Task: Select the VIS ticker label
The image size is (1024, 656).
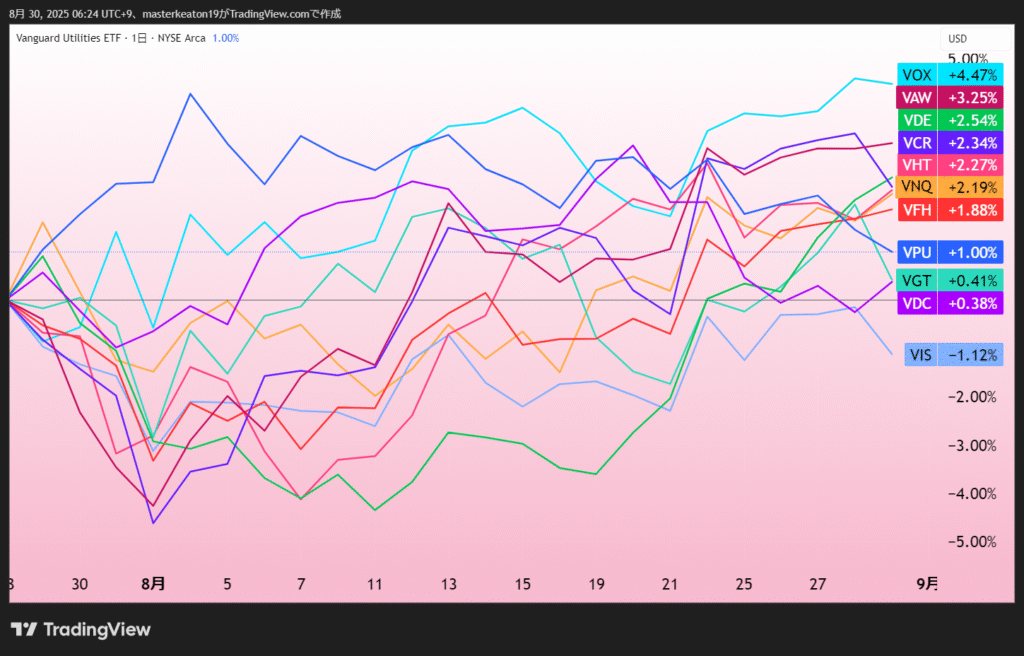Action: (921, 355)
